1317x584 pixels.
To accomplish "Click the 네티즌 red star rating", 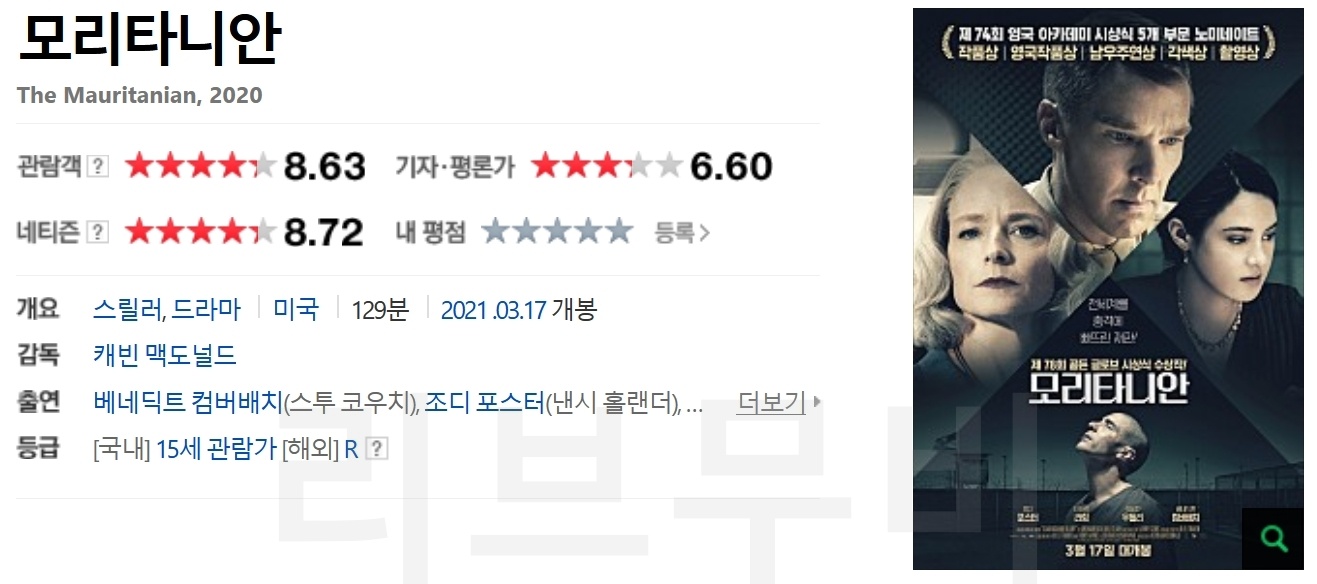I will pyautogui.click(x=200, y=232).
